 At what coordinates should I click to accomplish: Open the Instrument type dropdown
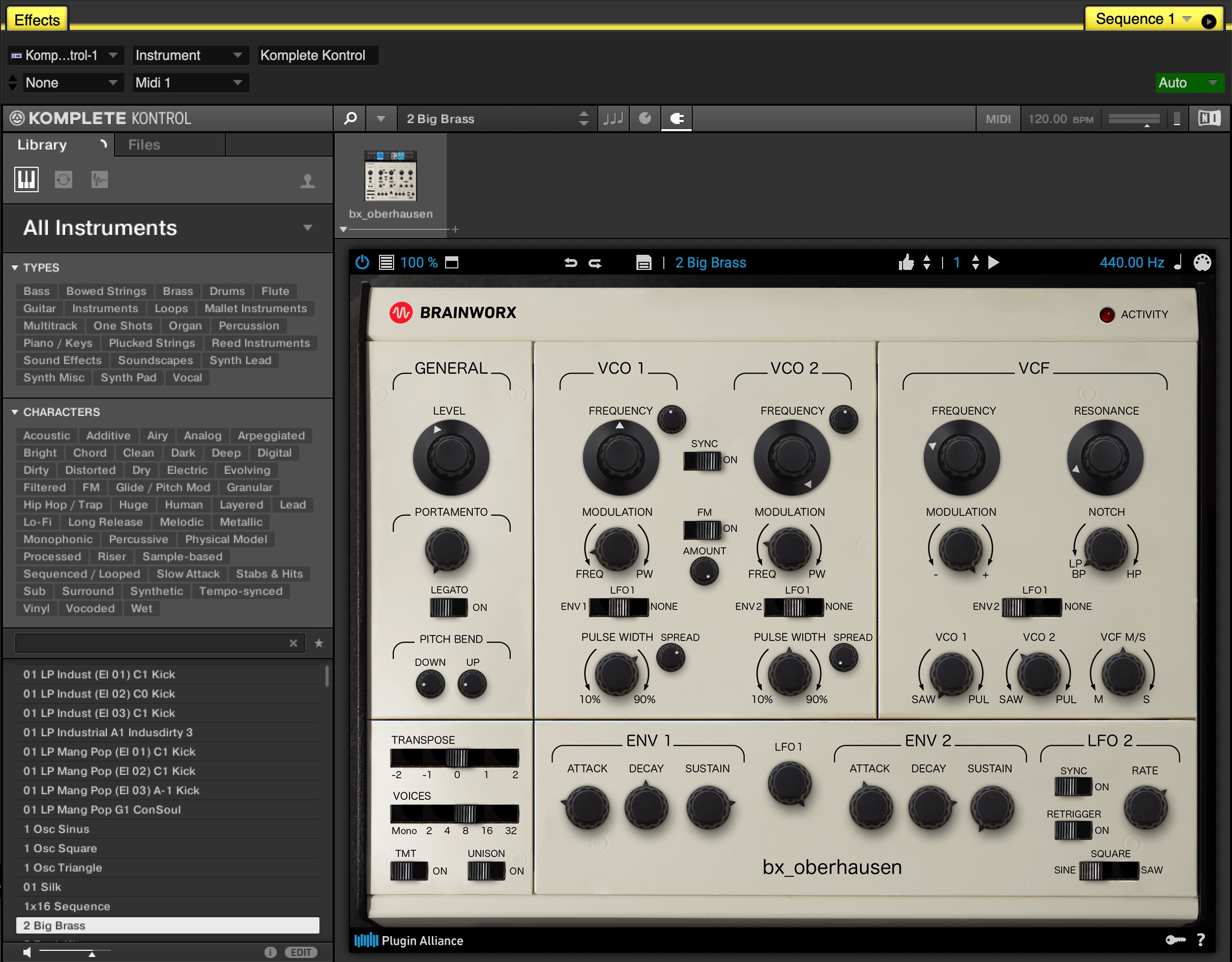[x=190, y=55]
